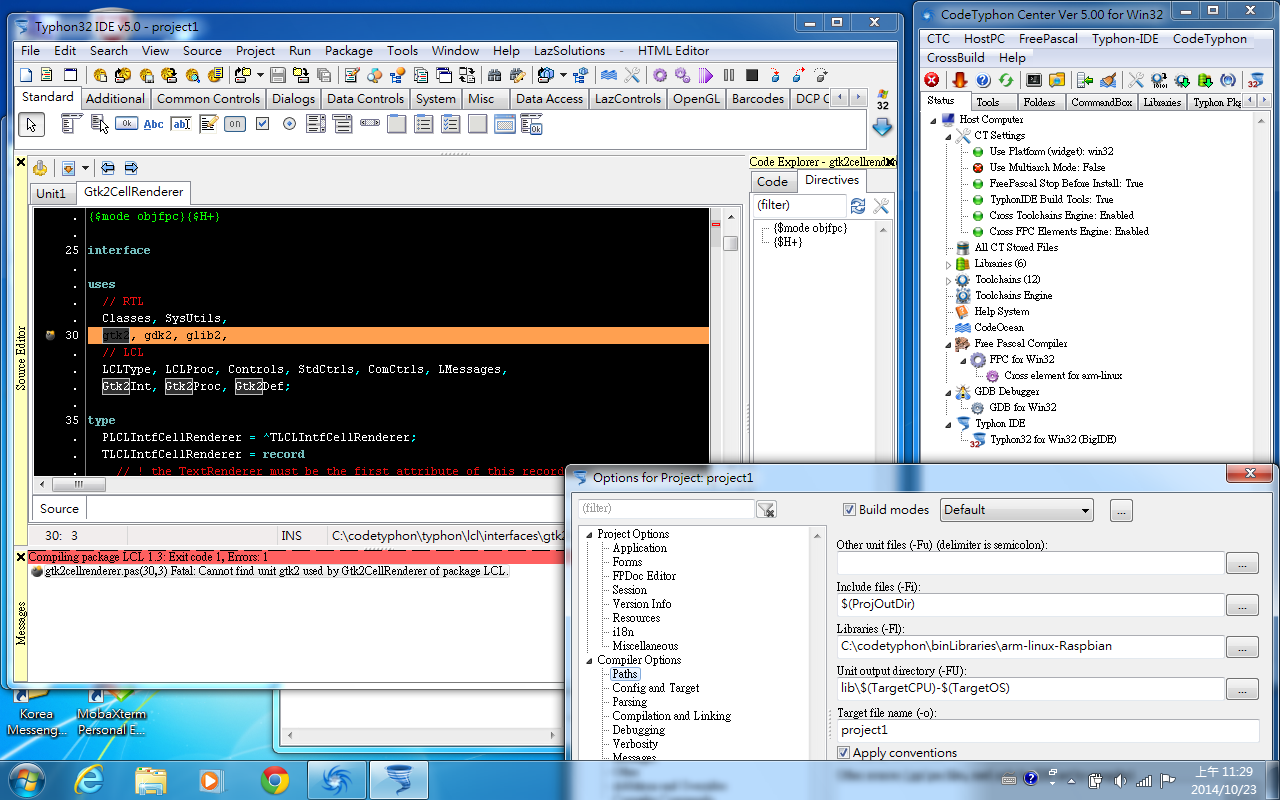Viewport: 1280px width, 800px height.
Task: Click the broom clean icon in CodeTyphon Center
Action: [x=1107, y=80]
